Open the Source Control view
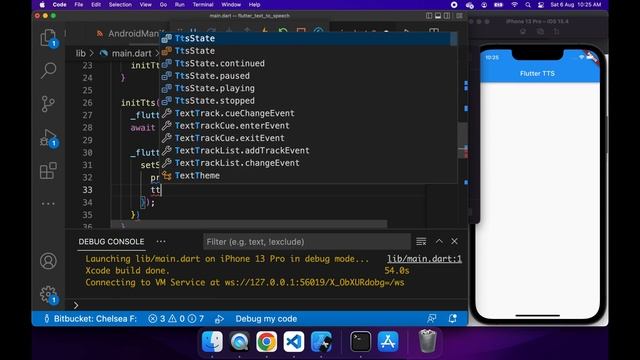The image size is (640, 360). tap(48, 104)
